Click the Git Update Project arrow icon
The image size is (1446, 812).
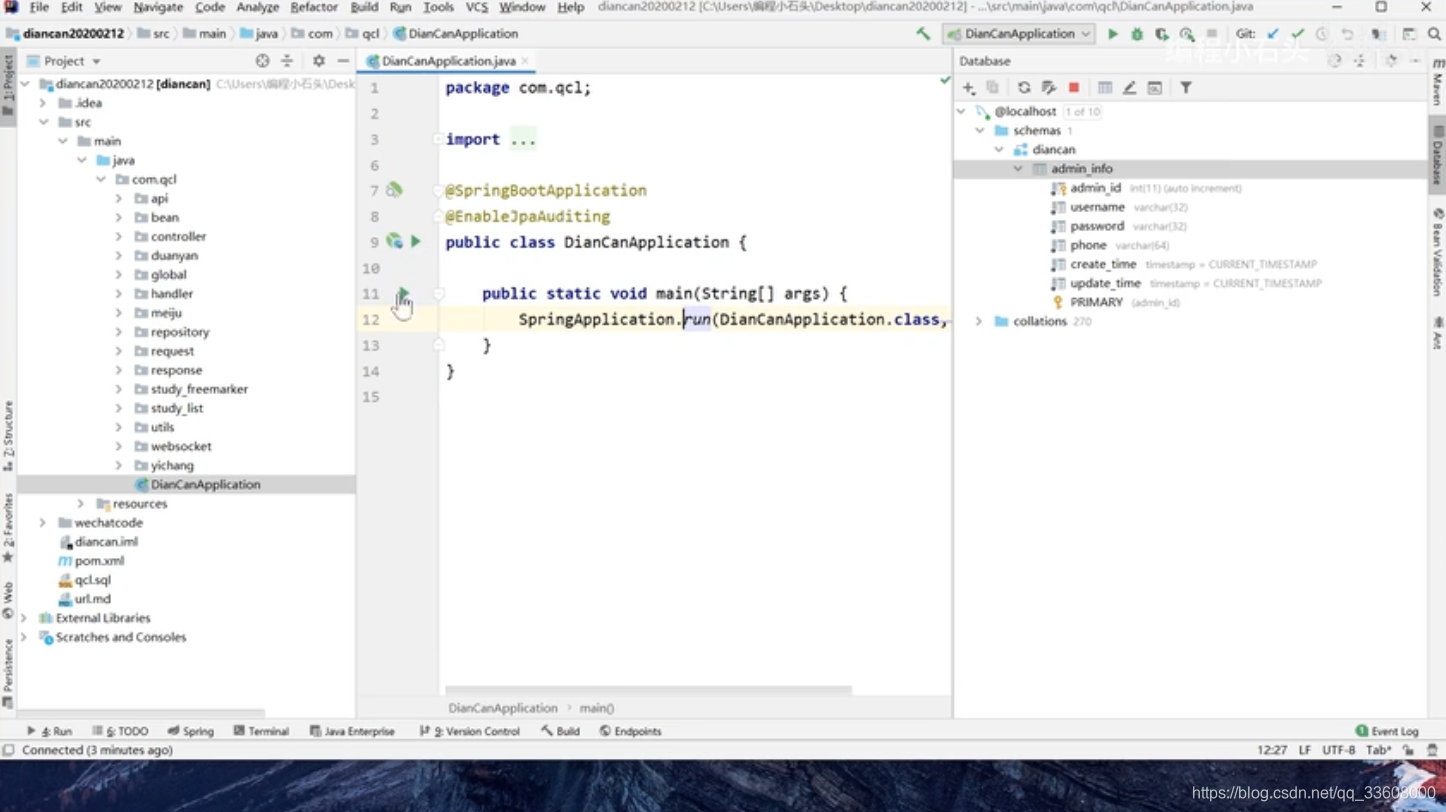point(1273,34)
